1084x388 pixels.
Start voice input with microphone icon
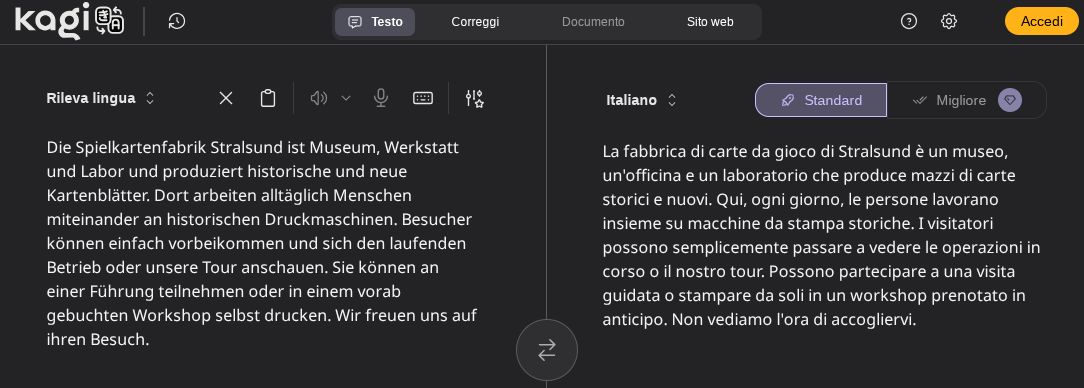click(380, 98)
